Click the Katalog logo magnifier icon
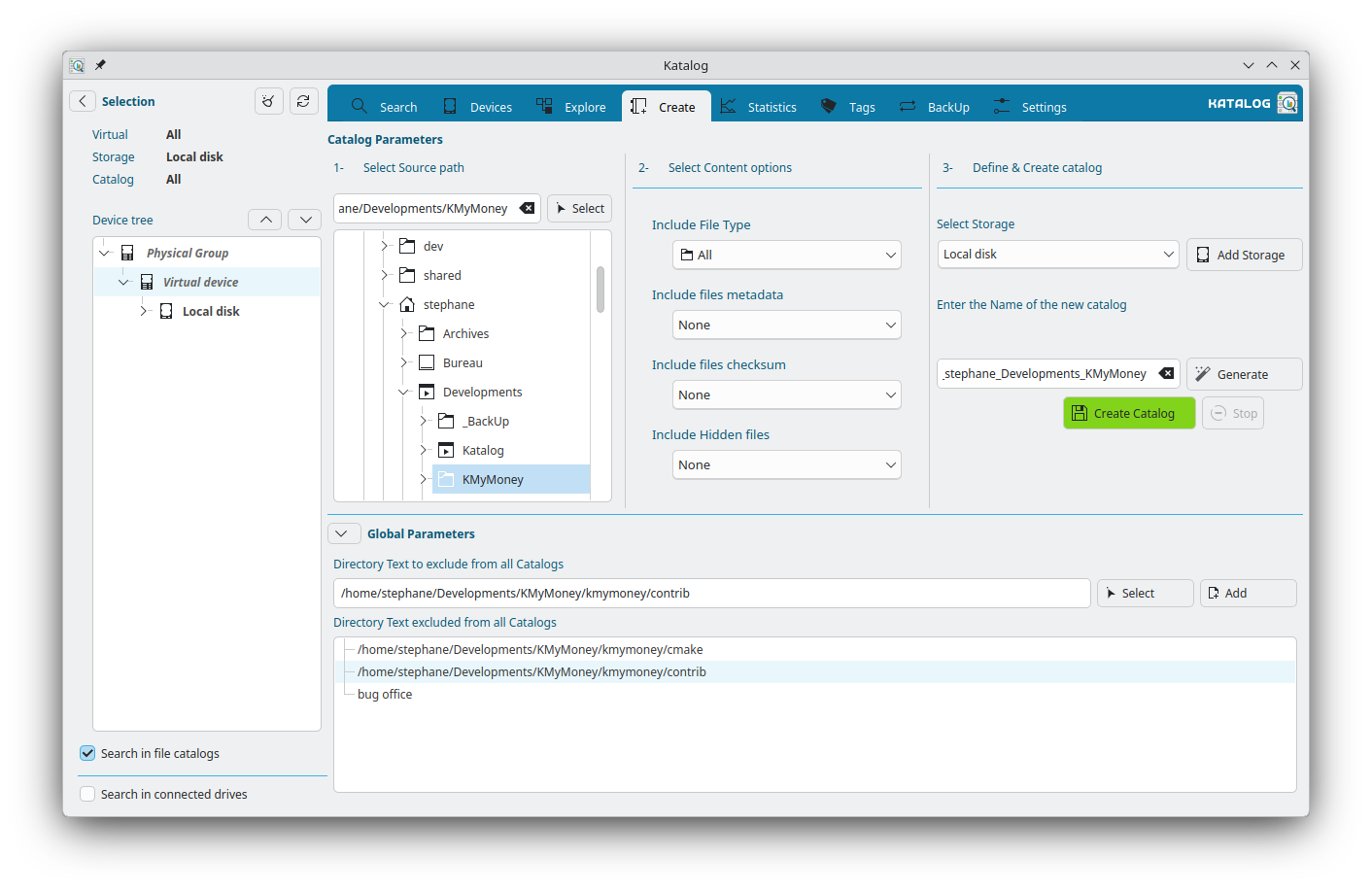 pyautogui.click(x=1289, y=102)
